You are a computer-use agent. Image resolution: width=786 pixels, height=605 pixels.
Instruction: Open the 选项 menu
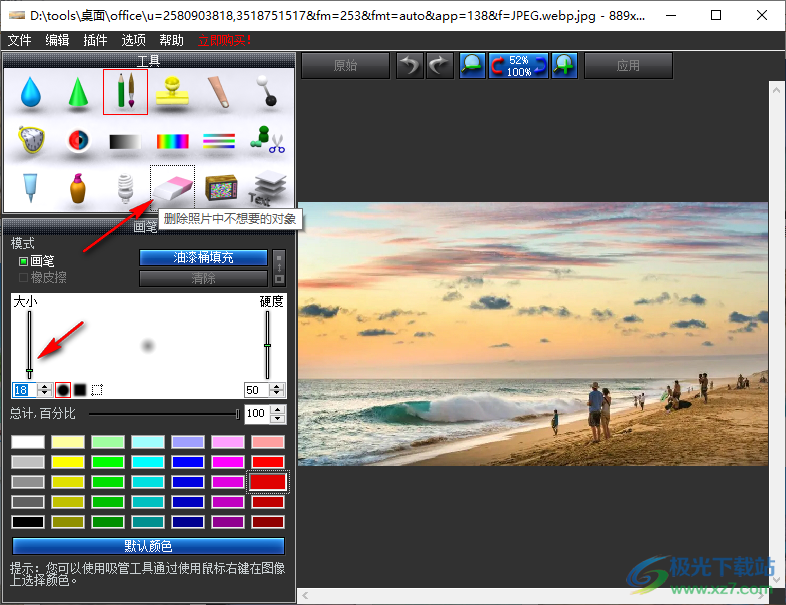click(x=133, y=40)
